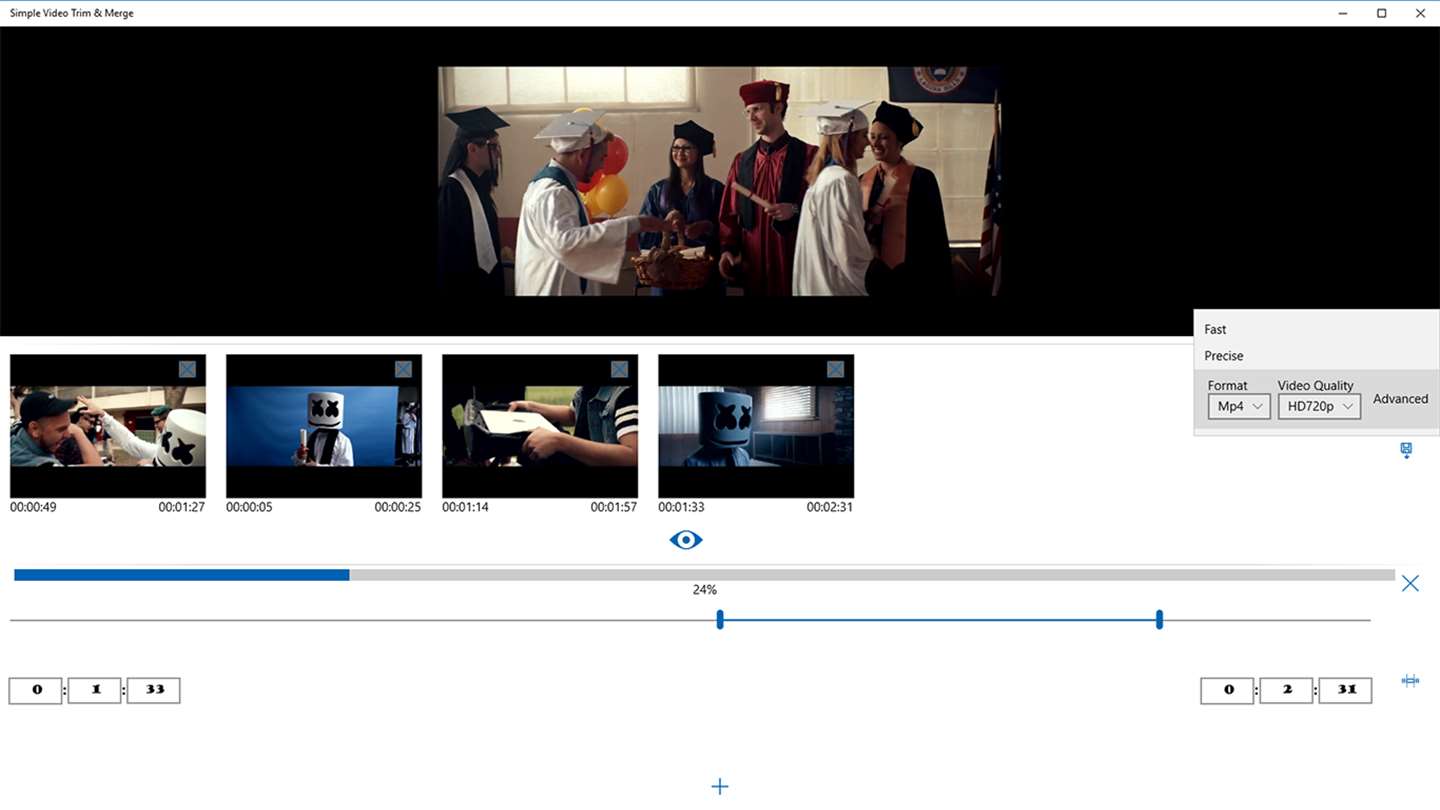Click the save icon below format options

click(x=1406, y=450)
